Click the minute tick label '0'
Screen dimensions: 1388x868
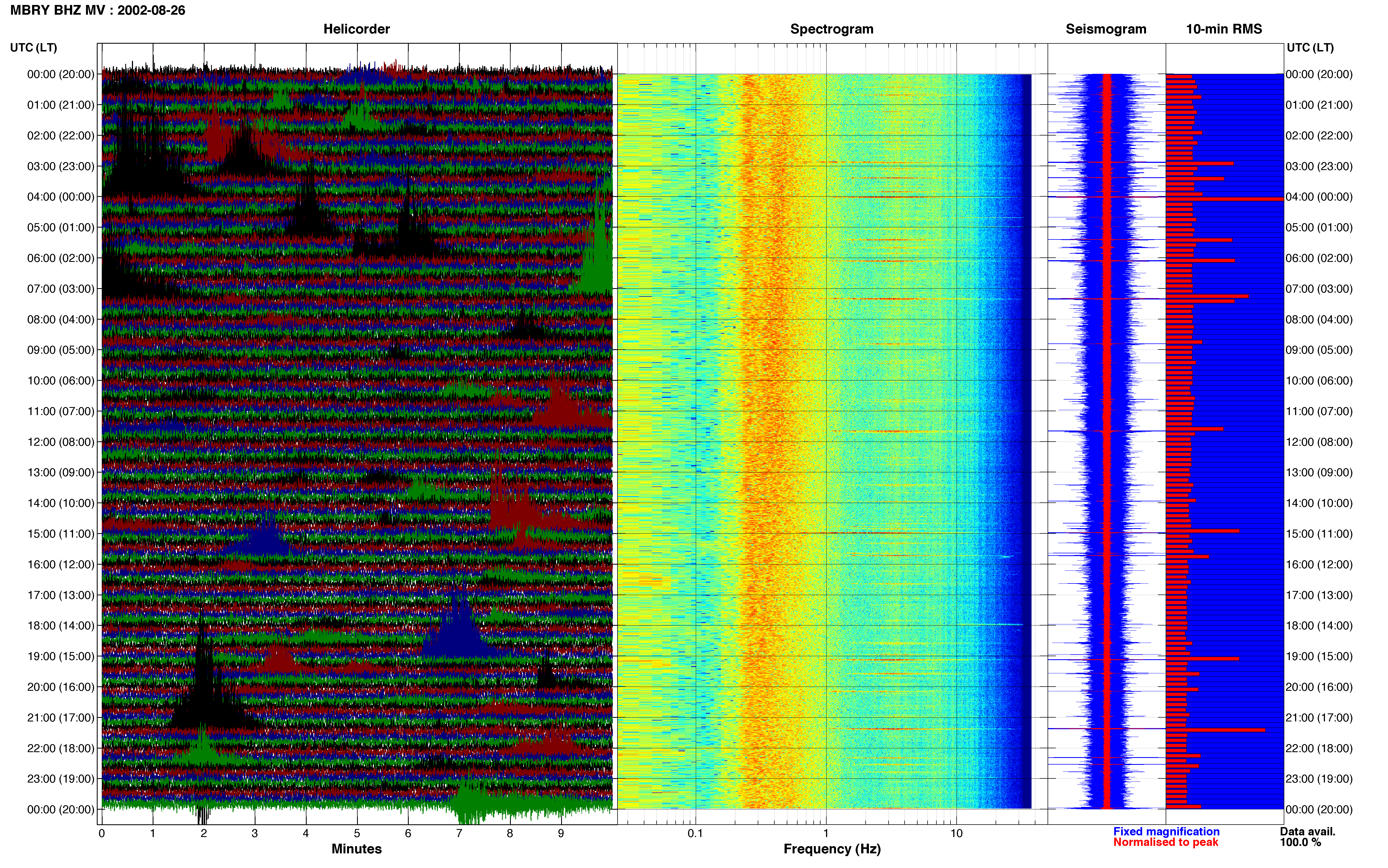pyautogui.click(x=101, y=833)
